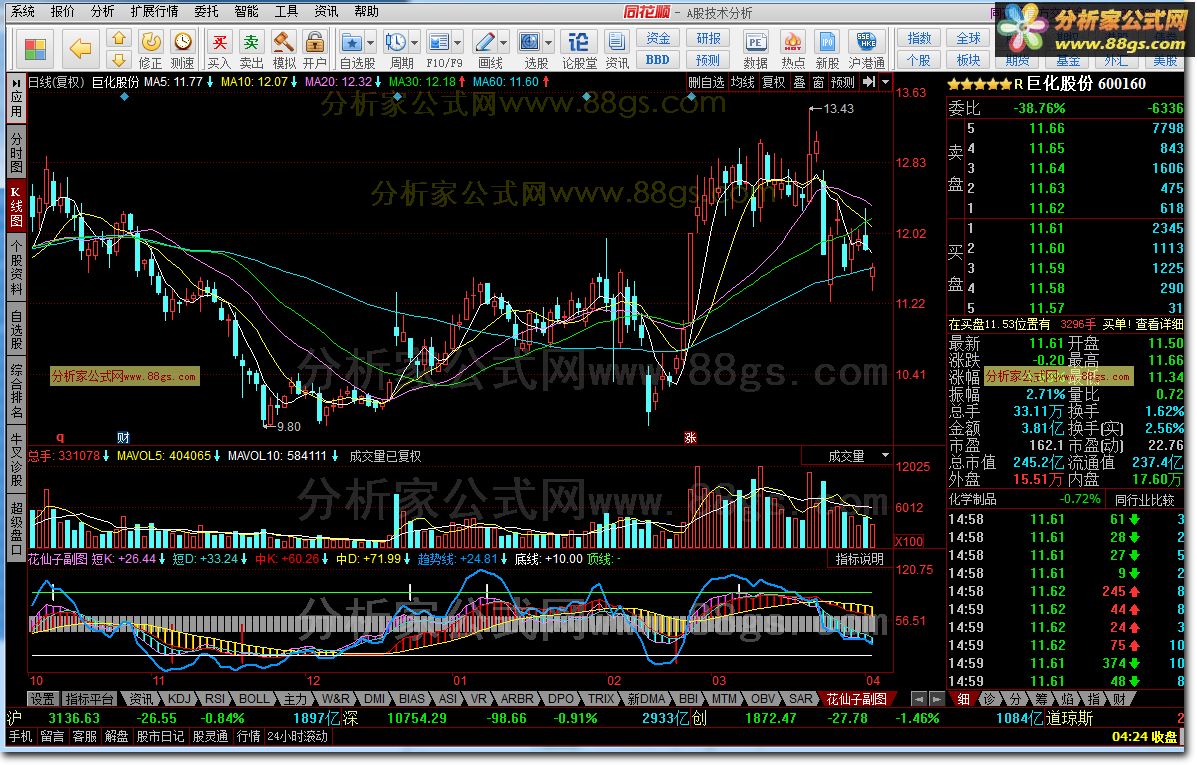Click the colorful home grid icon
The width and height of the screenshot is (1197, 765).
(x=35, y=49)
